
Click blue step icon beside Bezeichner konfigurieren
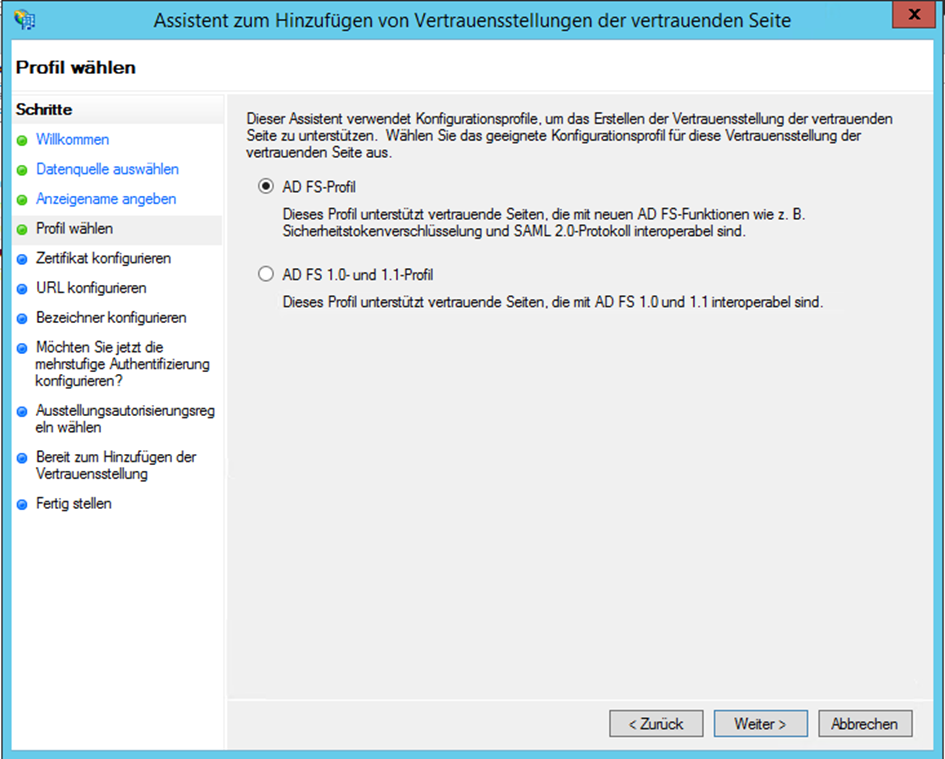click(26, 315)
